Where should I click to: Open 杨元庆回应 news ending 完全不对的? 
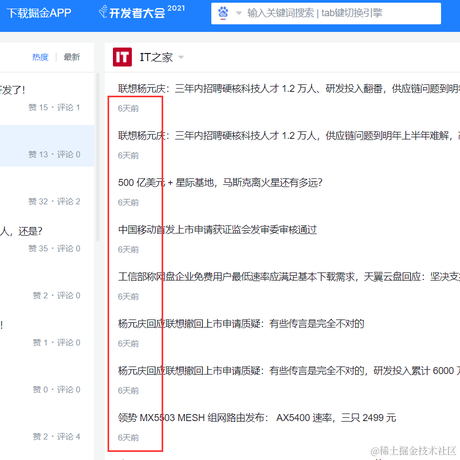241,324
